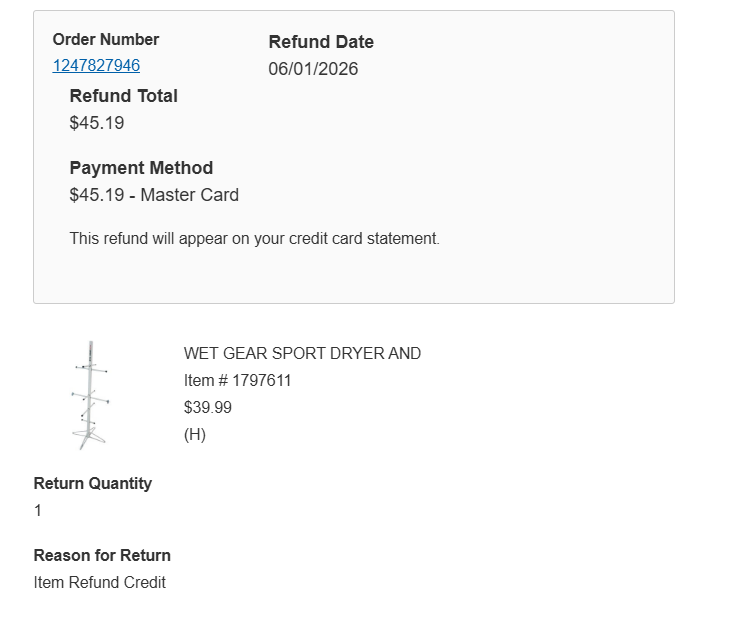Image resolution: width=745 pixels, height=631 pixels.
Task: Click the $45.19 amount beside Master Card
Action: [x=97, y=195]
